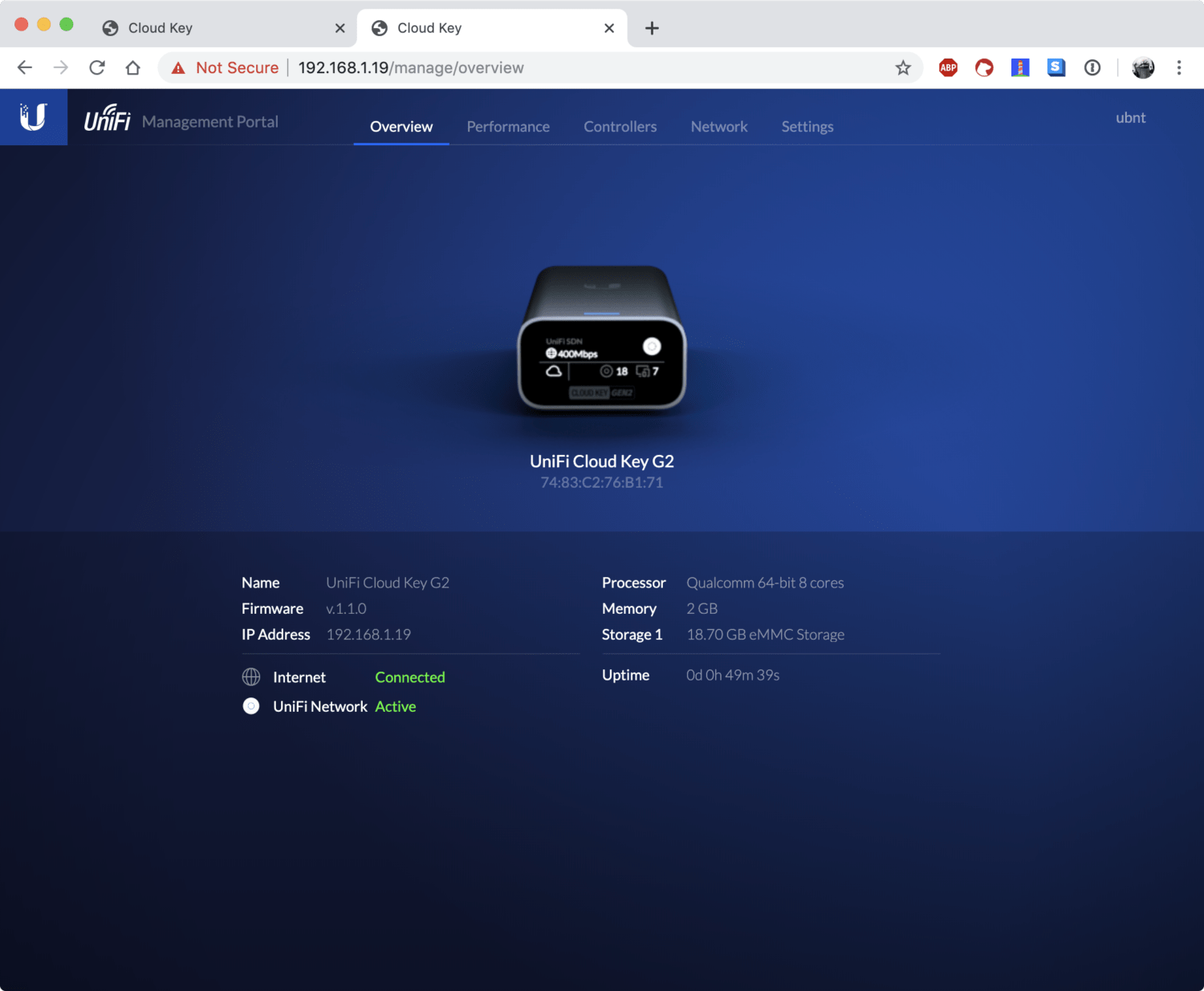Reload the page with the refresh icon
Image resolution: width=1204 pixels, height=991 pixels.
97,67
